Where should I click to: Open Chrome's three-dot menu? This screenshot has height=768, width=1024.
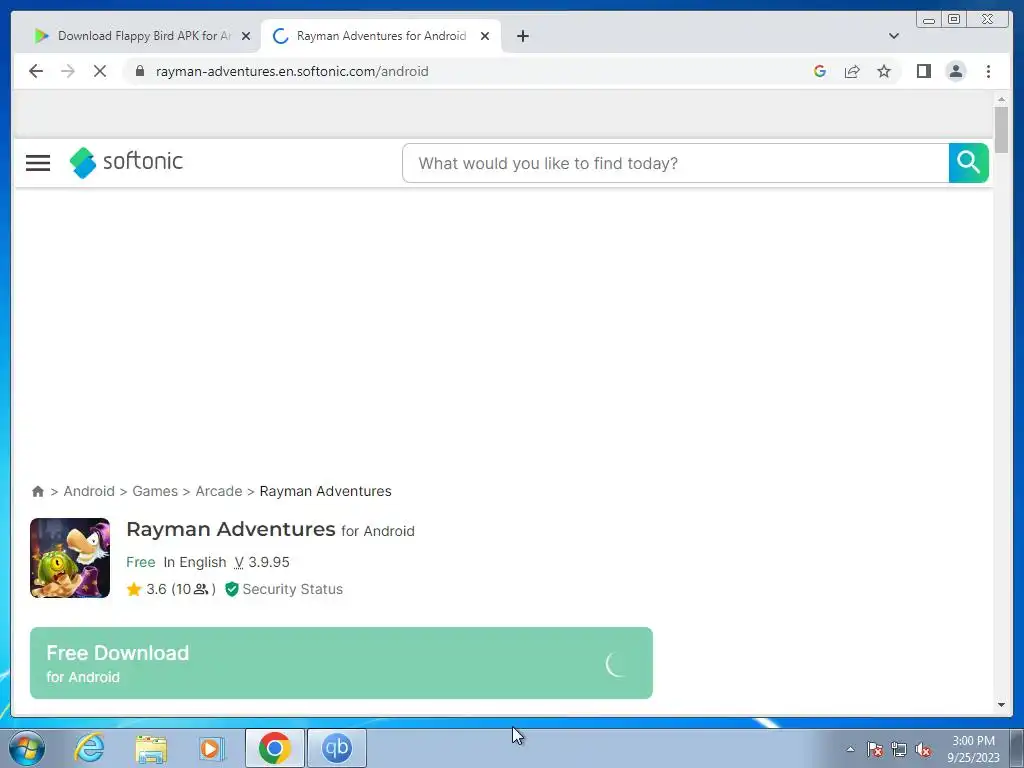(988, 71)
